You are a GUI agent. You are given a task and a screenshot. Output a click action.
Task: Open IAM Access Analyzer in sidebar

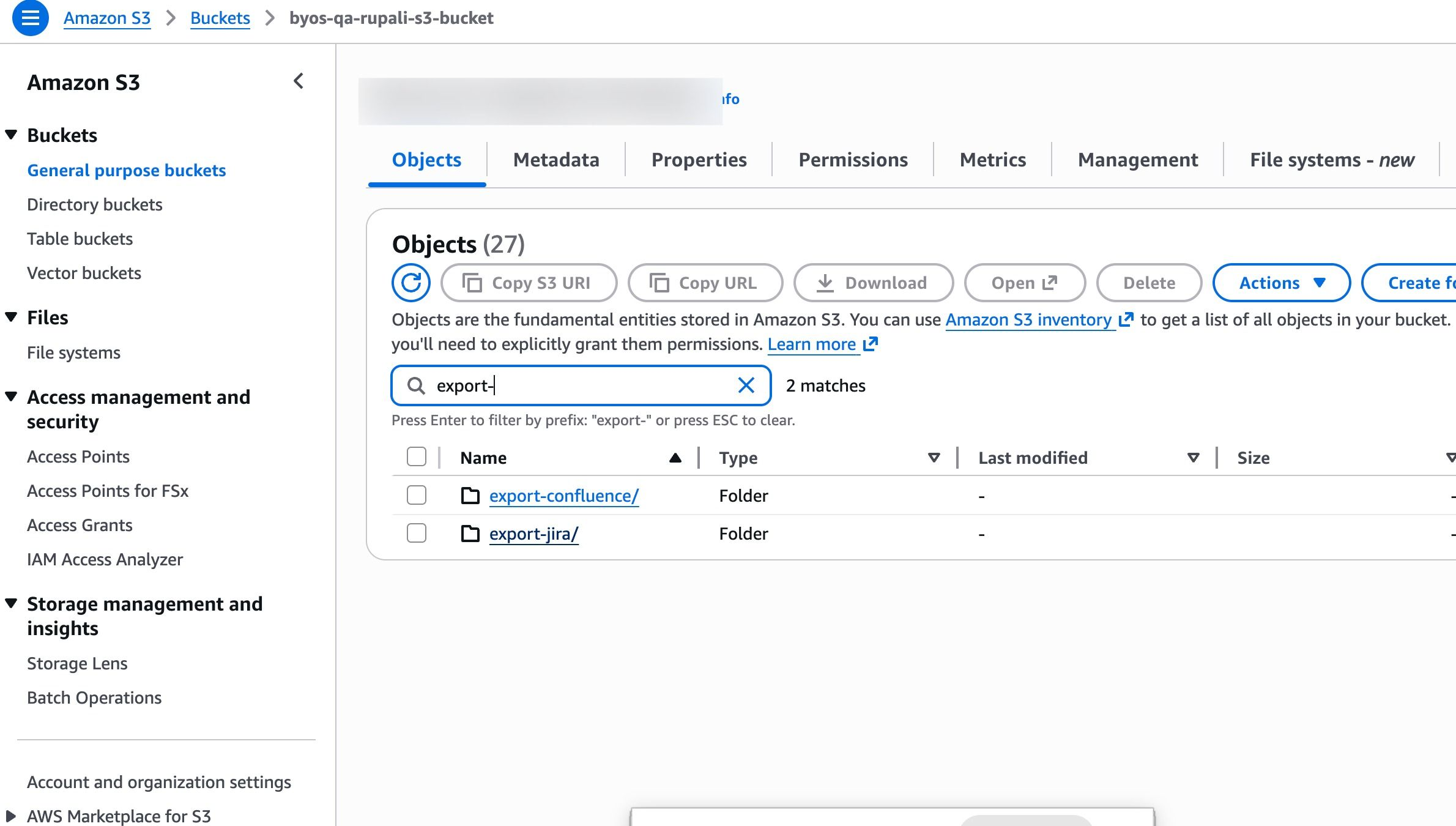[105, 559]
